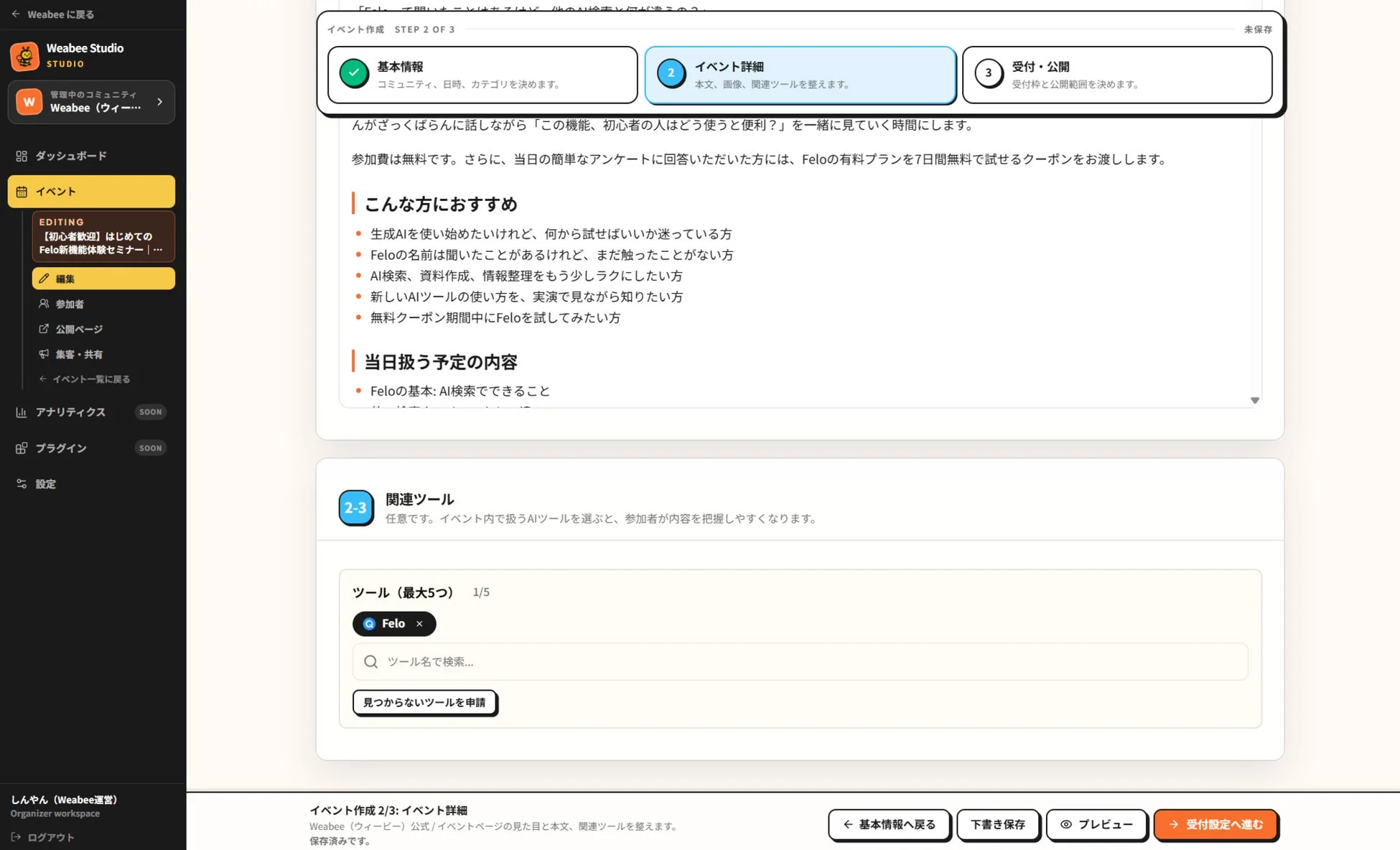Select the 編集 submenu item
Screen dimensions: 1400x850
[x=103, y=279]
